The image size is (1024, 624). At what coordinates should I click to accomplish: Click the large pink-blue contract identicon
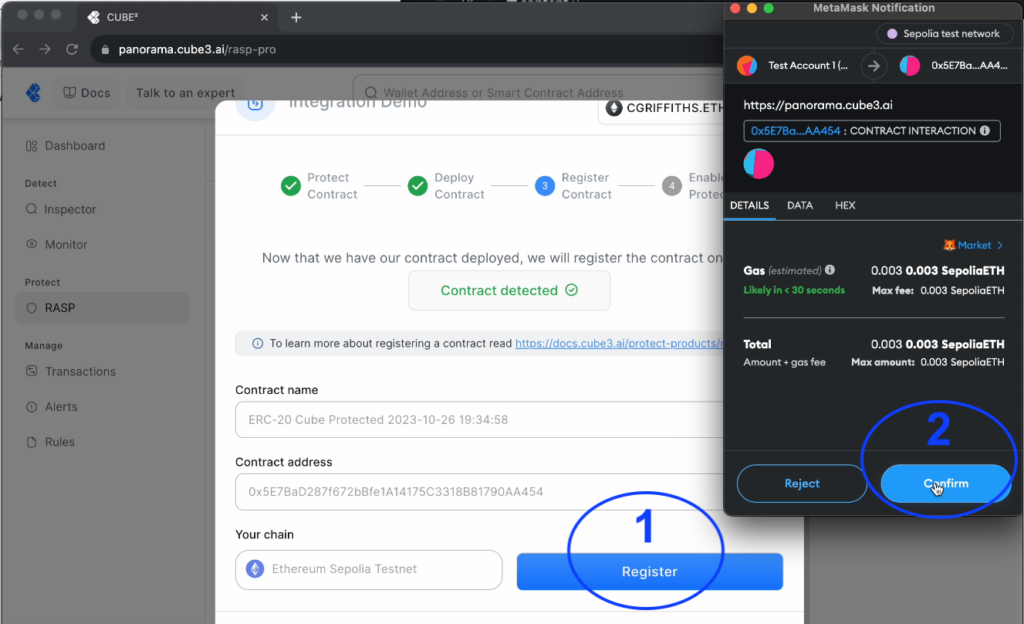[759, 163]
